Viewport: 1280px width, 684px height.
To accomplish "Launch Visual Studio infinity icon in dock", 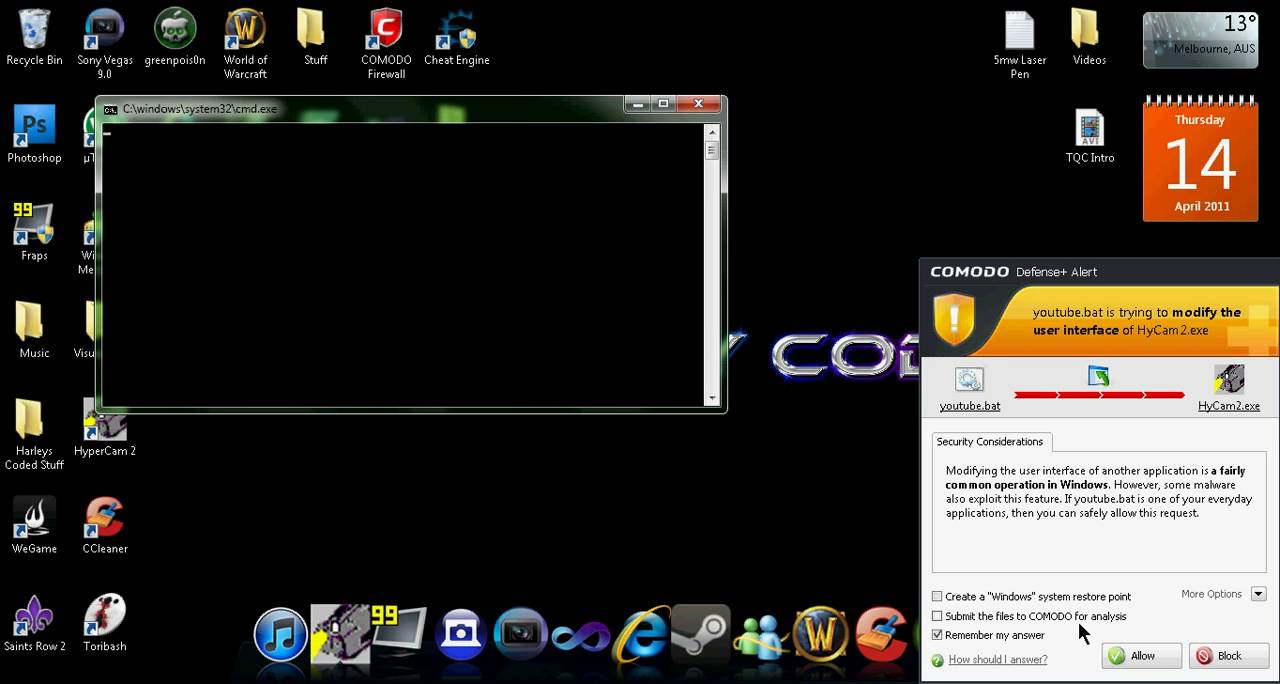I will tap(581, 635).
